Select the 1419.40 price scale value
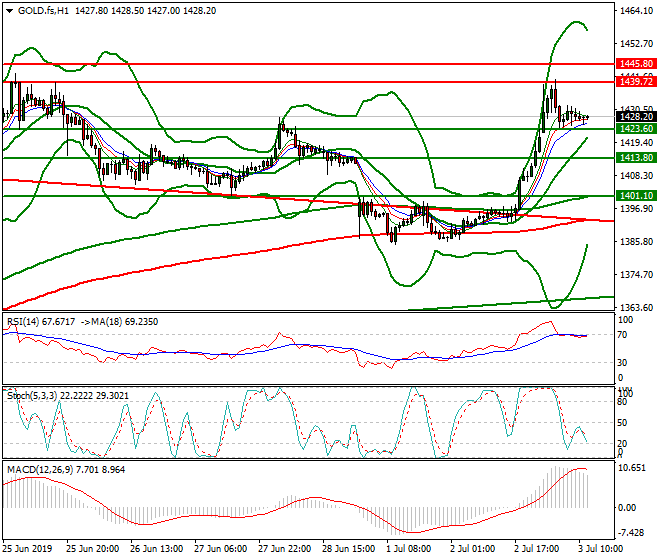Image resolution: width=660 pixels, height=560 pixels. point(636,143)
